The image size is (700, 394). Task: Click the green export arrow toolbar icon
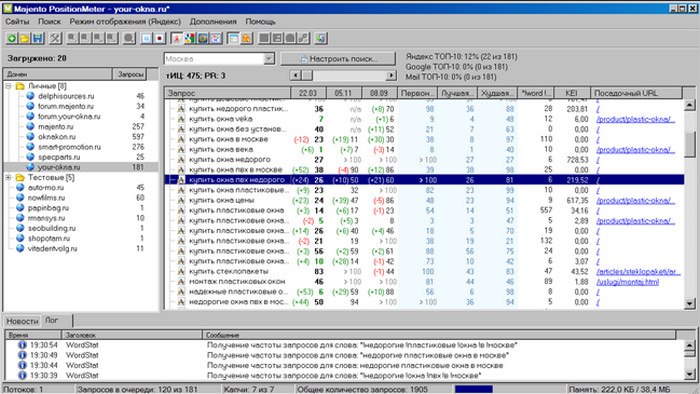tap(321, 38)
